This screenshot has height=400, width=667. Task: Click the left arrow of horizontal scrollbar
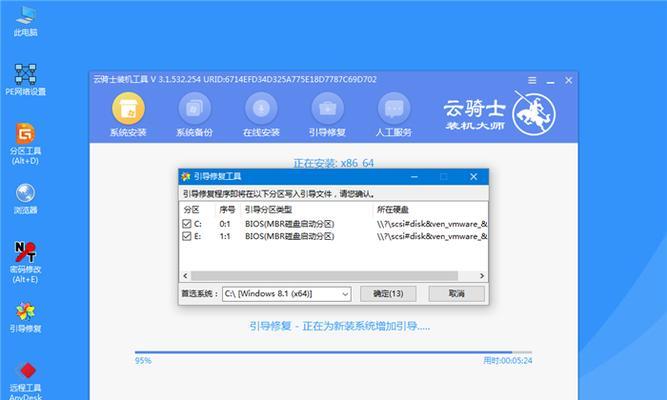tap(185, 276)
